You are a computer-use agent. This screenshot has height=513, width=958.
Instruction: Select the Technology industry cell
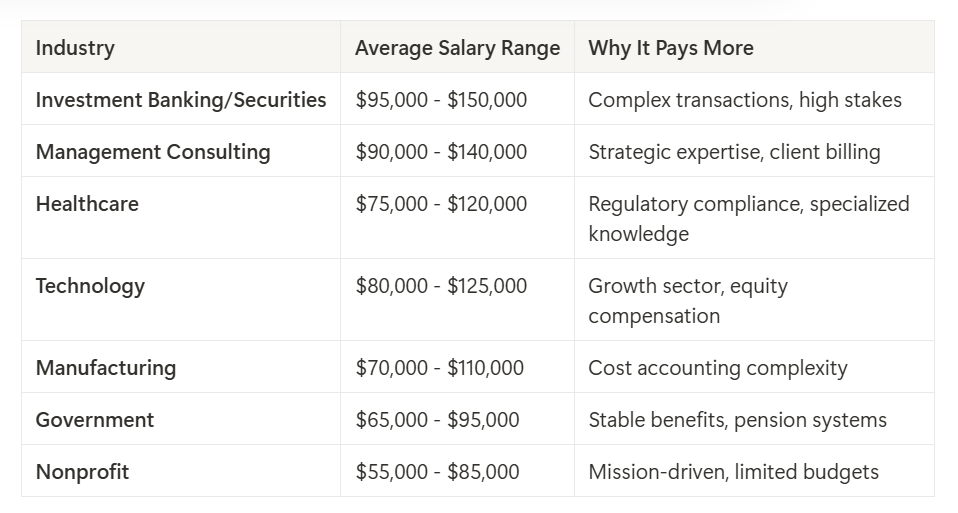pyautogui.click(x=90, y=286)
